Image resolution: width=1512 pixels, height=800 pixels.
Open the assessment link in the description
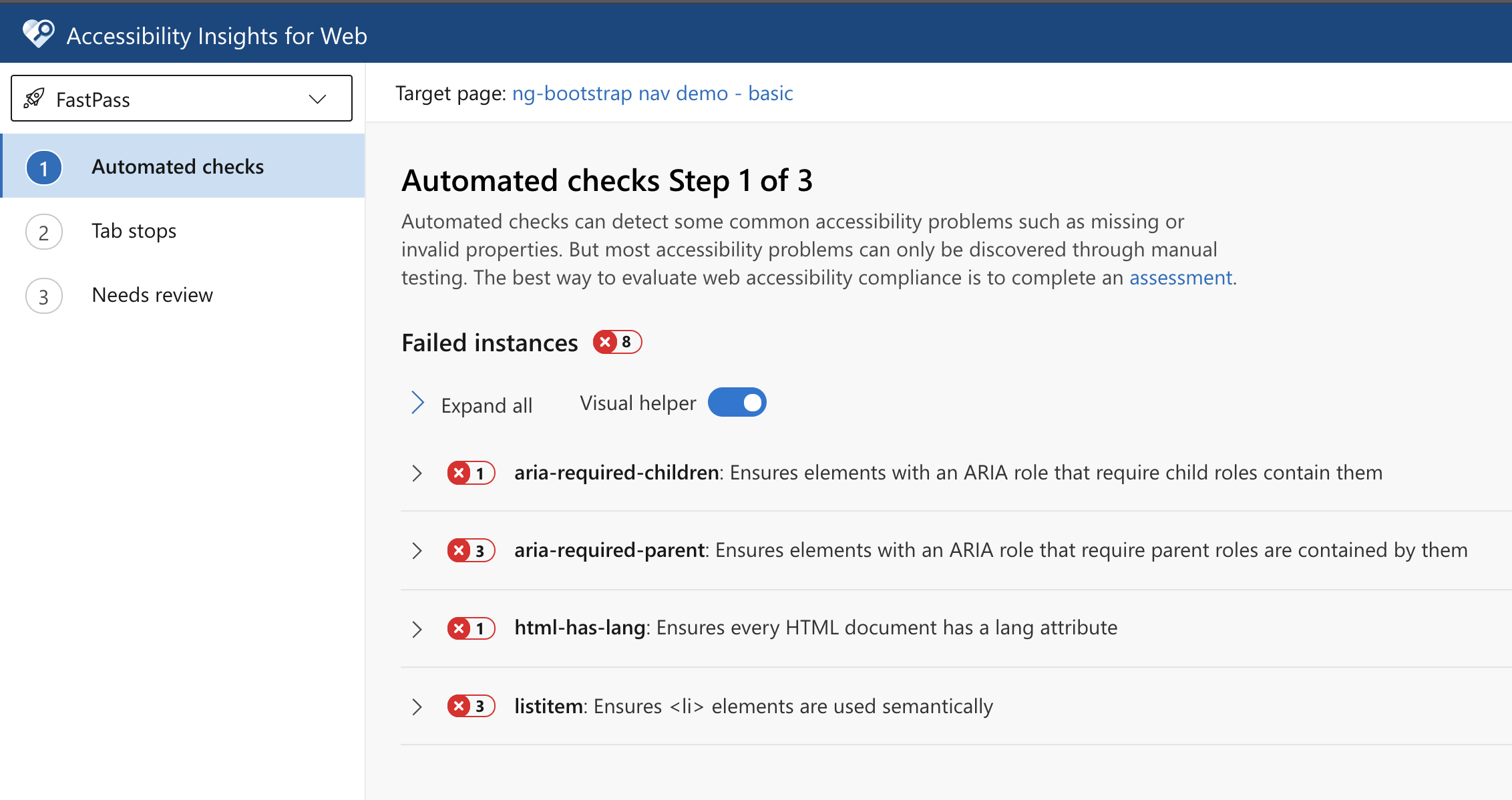coord(1180,277)
